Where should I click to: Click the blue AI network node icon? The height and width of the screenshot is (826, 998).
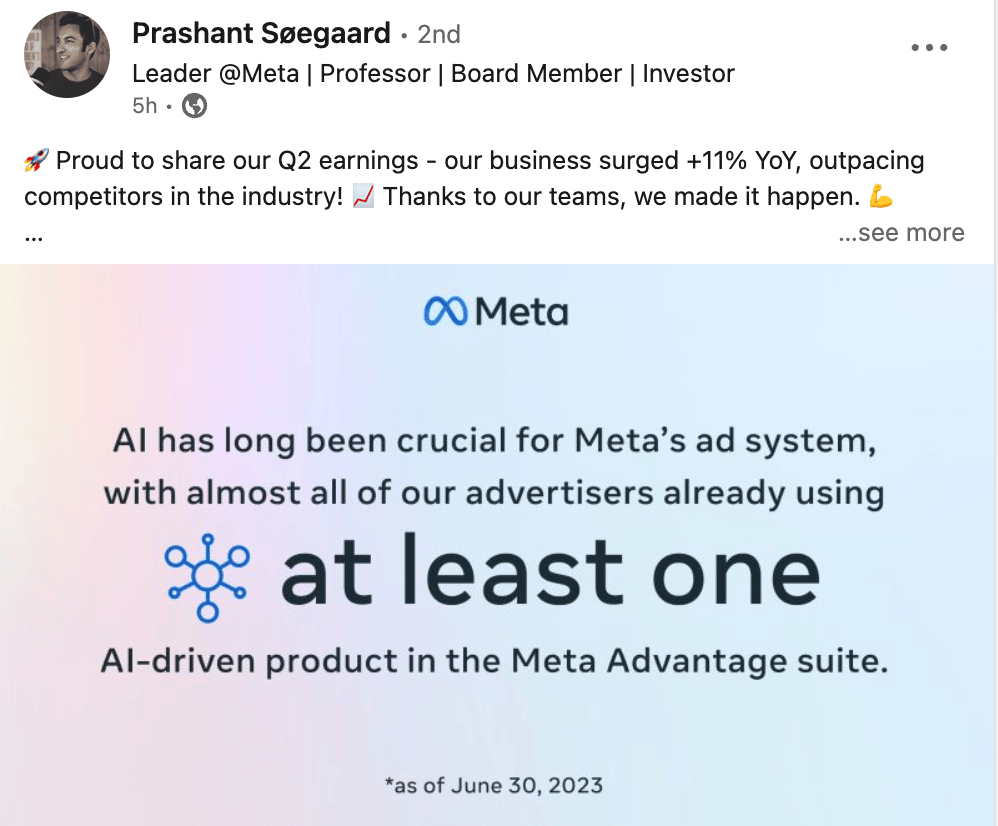coord(207,578)
